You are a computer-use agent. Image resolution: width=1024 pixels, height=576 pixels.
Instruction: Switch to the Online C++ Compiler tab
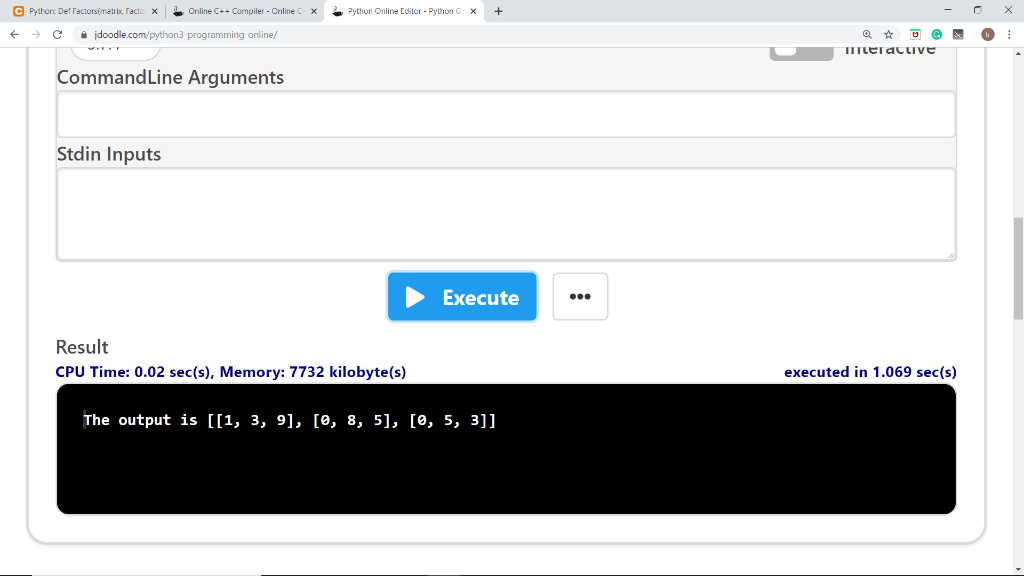pos(245,11)
